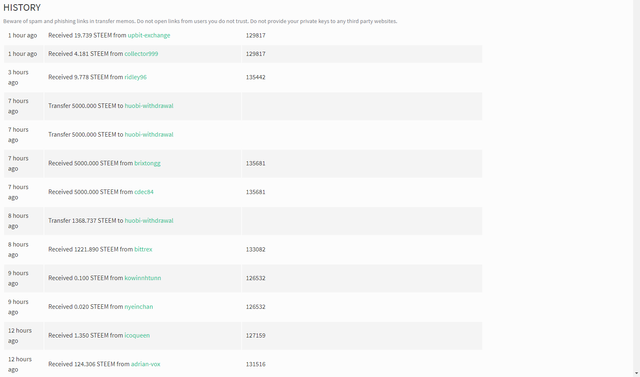This screenshot has height=377, width=640.
Task: Select memo 126532 in kowinnhtunn row
Action: click(x=256, y=278)
